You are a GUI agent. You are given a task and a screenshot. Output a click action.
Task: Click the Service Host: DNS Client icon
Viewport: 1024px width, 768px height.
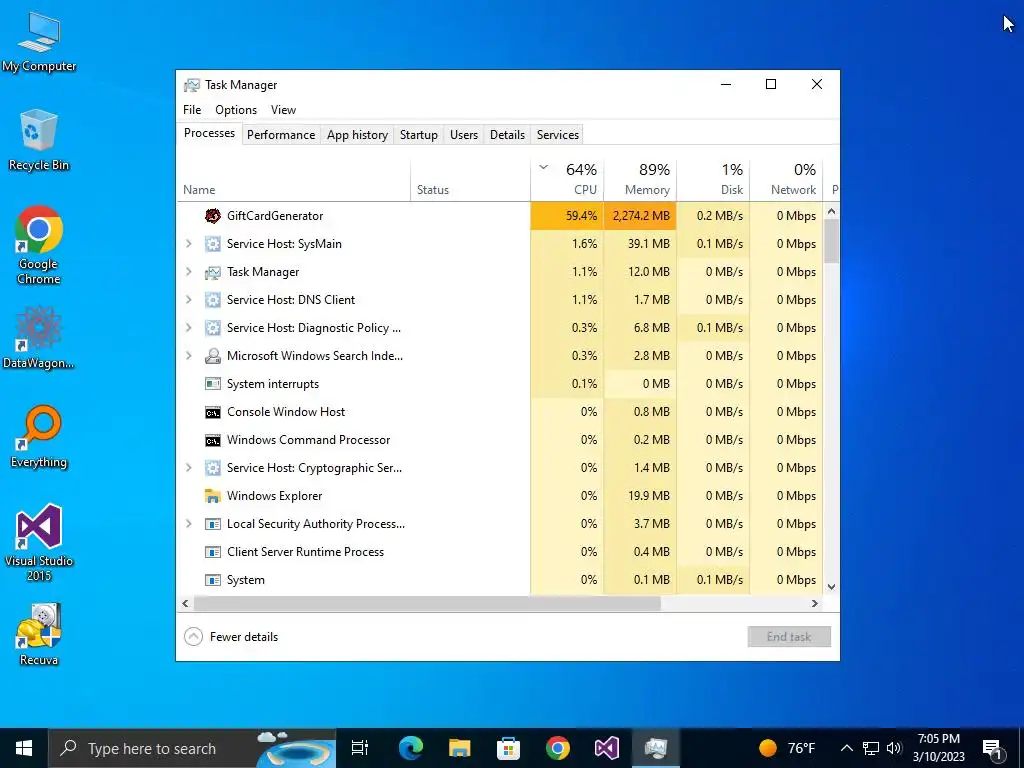(212, 300)
